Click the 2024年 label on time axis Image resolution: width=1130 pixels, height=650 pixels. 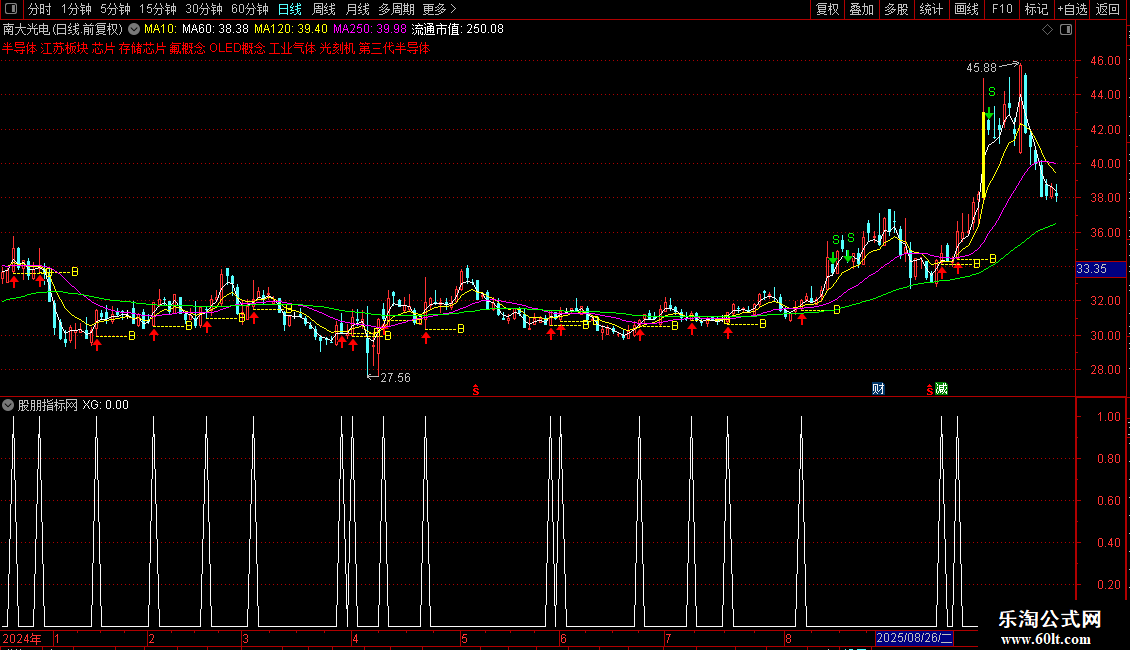coord(22,638)
